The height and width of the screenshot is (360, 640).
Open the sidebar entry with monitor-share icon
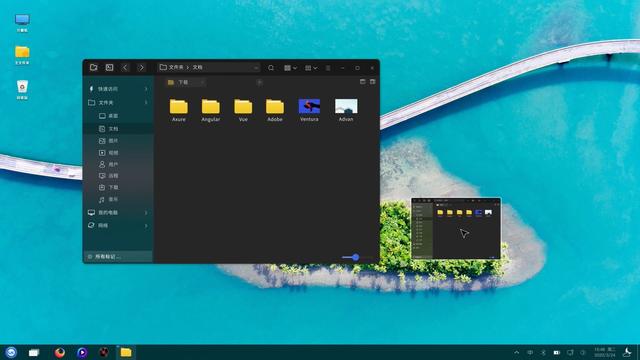tap(118, 176)
